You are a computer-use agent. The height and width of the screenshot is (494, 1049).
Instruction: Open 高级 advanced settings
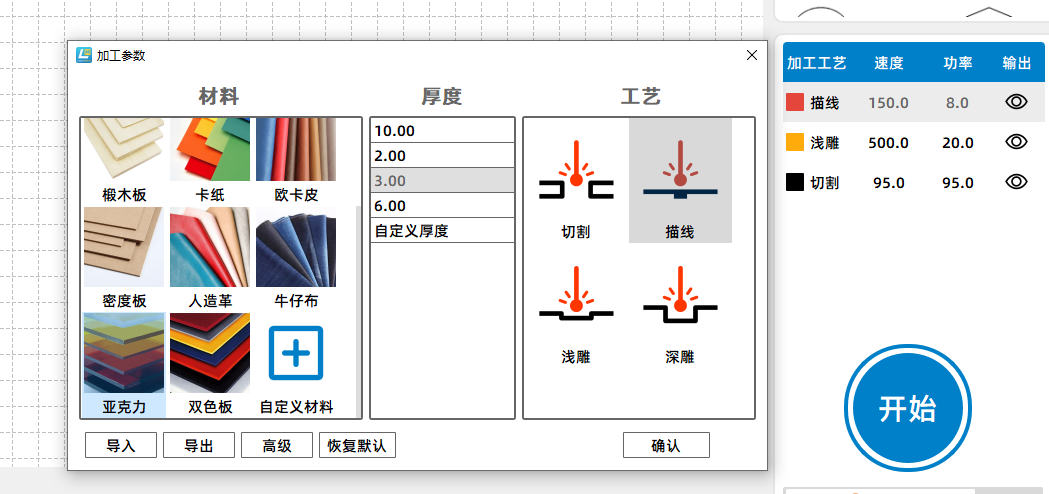(277, 446)
